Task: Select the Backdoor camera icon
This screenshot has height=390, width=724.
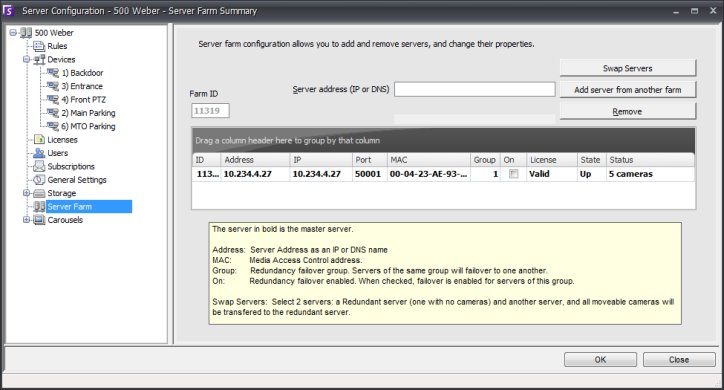Action: pyautogui.click(x=53, y=73)
